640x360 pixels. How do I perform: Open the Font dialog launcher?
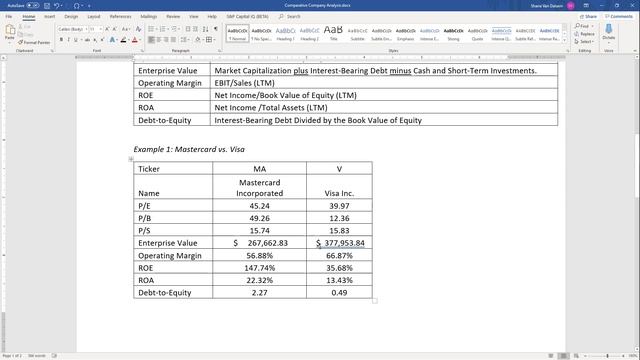point(142,51)
